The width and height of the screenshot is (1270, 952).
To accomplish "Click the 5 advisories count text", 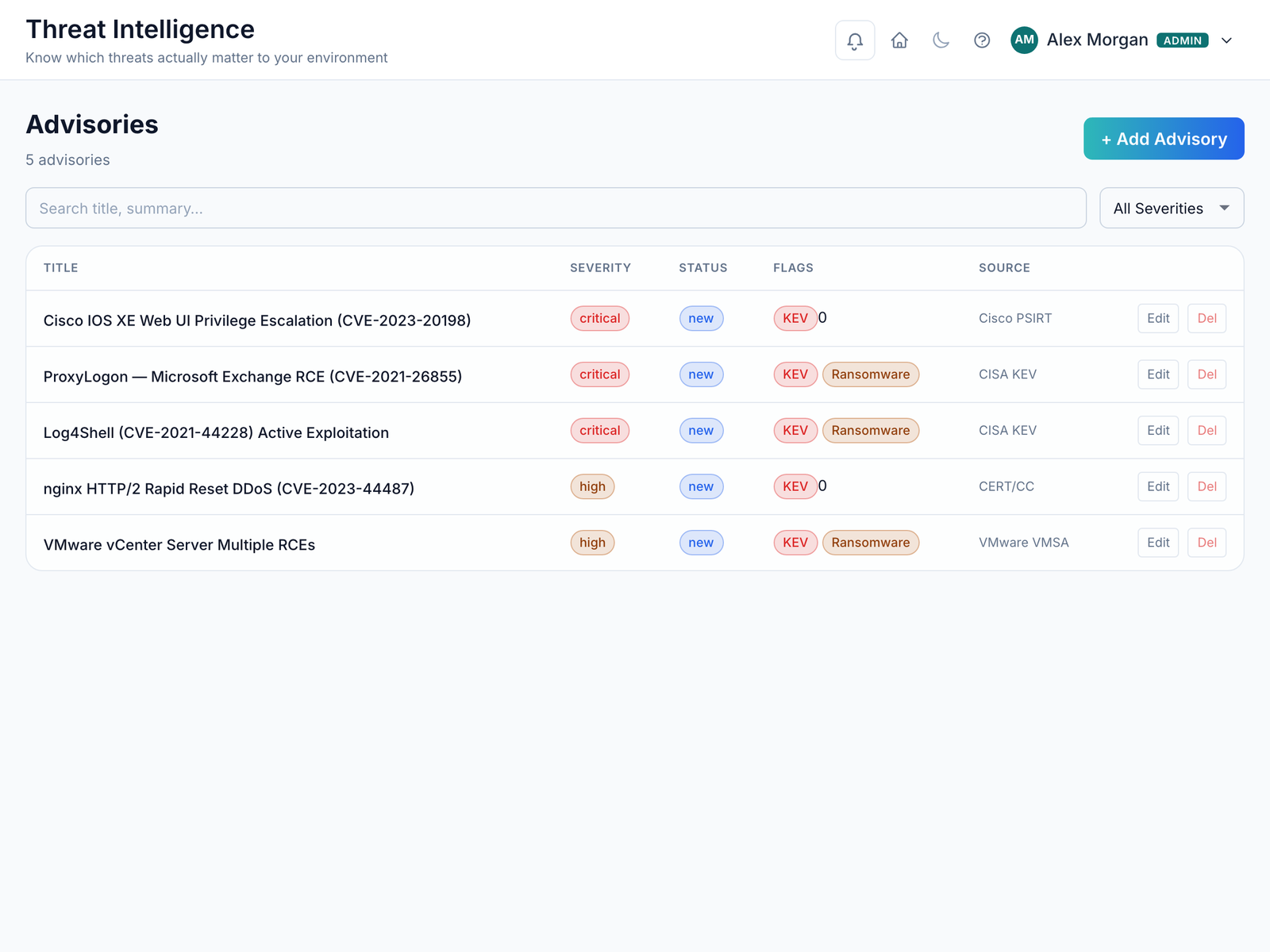I will click(68, 160).
